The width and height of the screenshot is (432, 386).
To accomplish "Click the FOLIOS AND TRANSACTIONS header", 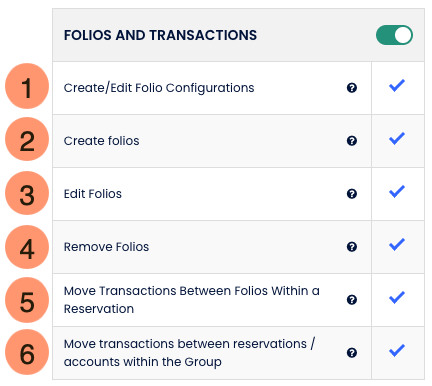I will pyautogui.click(x=160, y=35).
